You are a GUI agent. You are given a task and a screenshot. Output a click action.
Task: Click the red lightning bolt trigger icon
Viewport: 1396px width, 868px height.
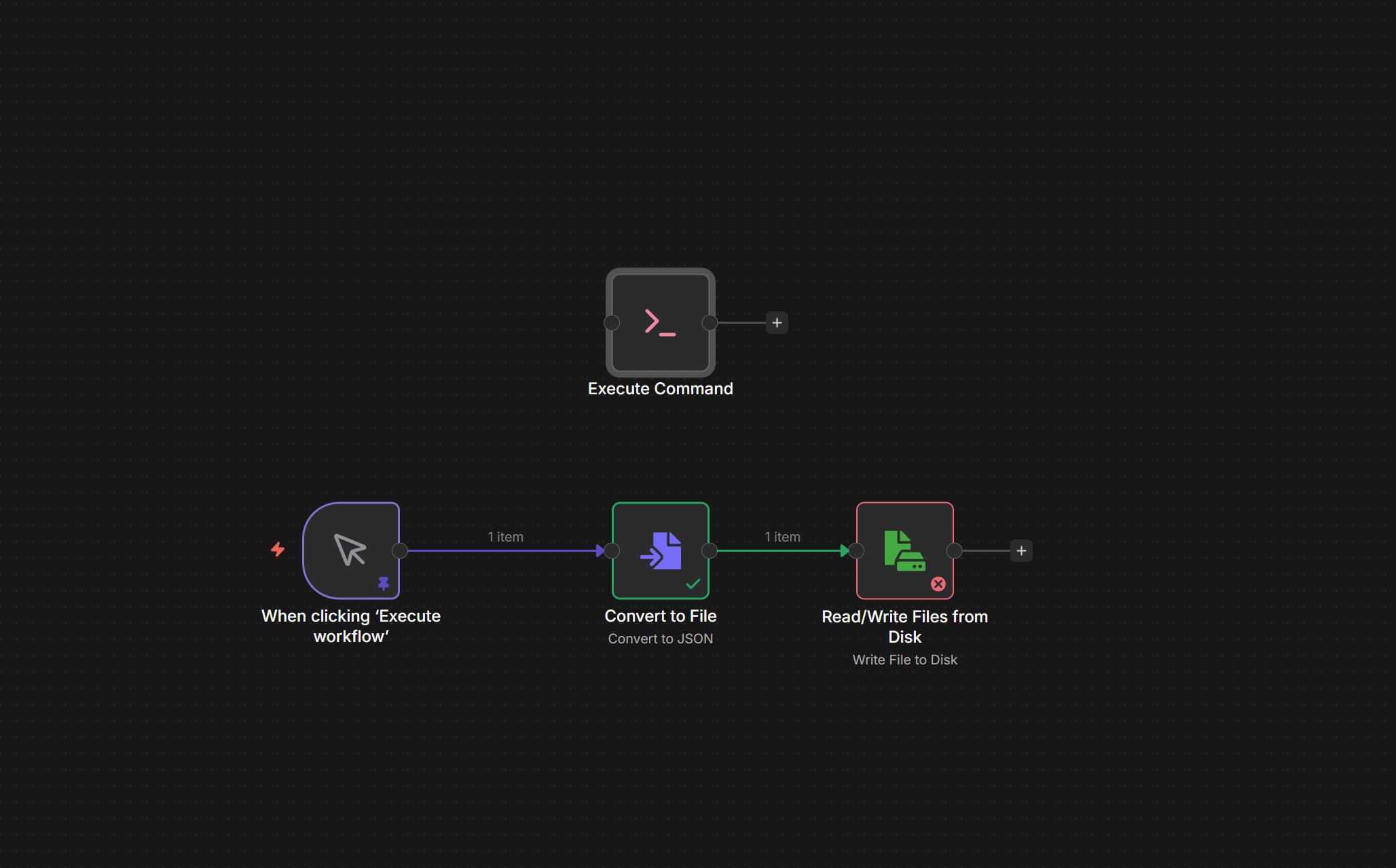(x=278, y=549)
